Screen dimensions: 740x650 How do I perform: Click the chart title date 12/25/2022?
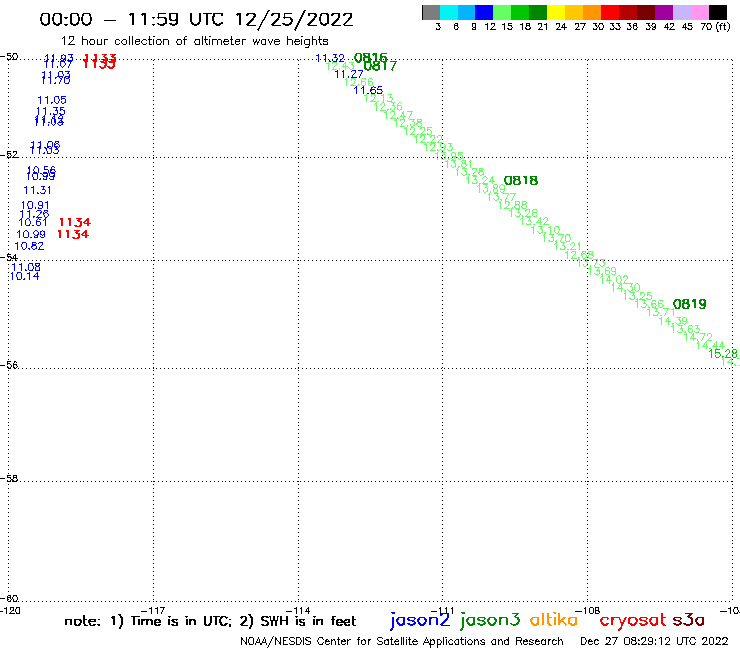pos(294,20)
